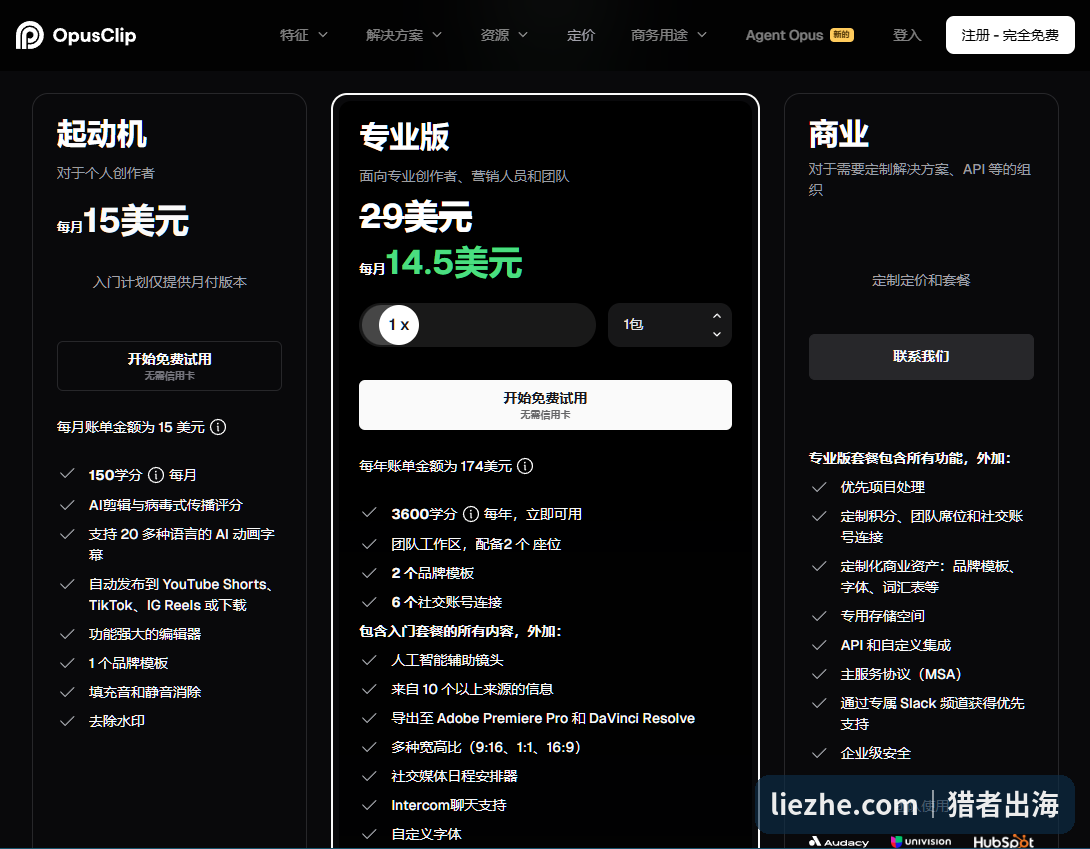Viewport: 1090px width, 849px height.
Task: Click the 支持 20 多种语言 AI 字幕 feature
Action: pyautogui.click(x=181, y=544)
